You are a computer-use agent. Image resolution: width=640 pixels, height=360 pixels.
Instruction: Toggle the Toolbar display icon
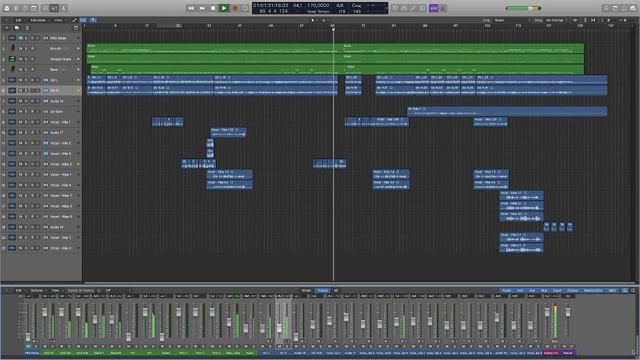pos(34,8)
